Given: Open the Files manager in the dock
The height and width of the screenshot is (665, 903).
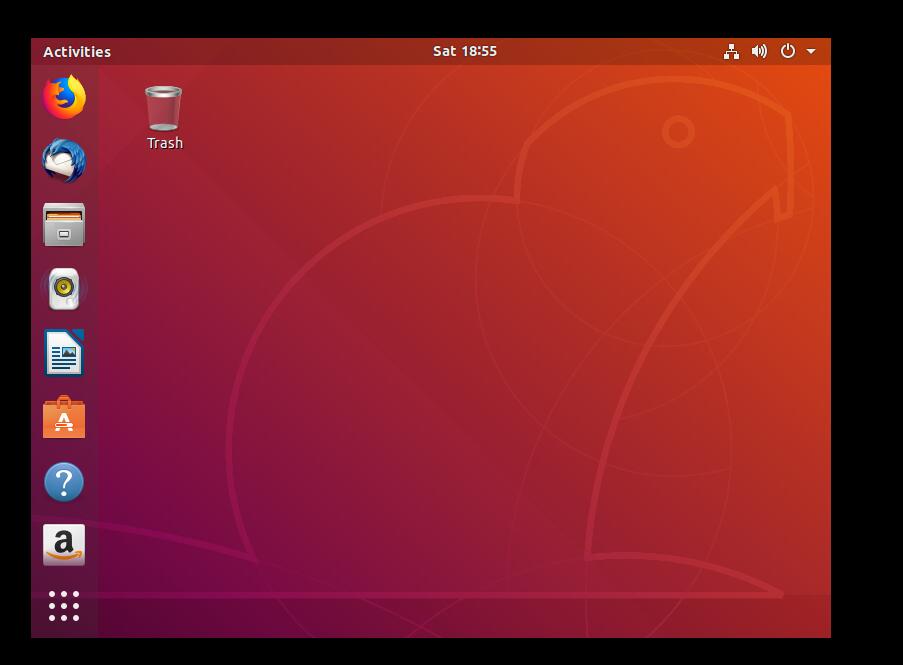Looking at the screenshot, I should click(64, 225).
